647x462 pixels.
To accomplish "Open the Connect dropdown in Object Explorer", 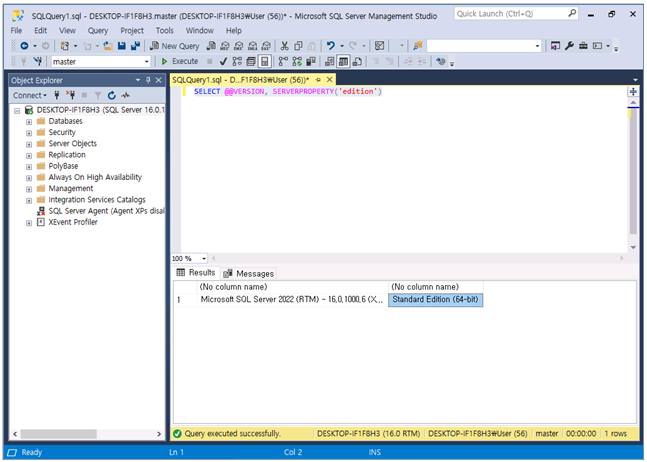I will 29,95.
